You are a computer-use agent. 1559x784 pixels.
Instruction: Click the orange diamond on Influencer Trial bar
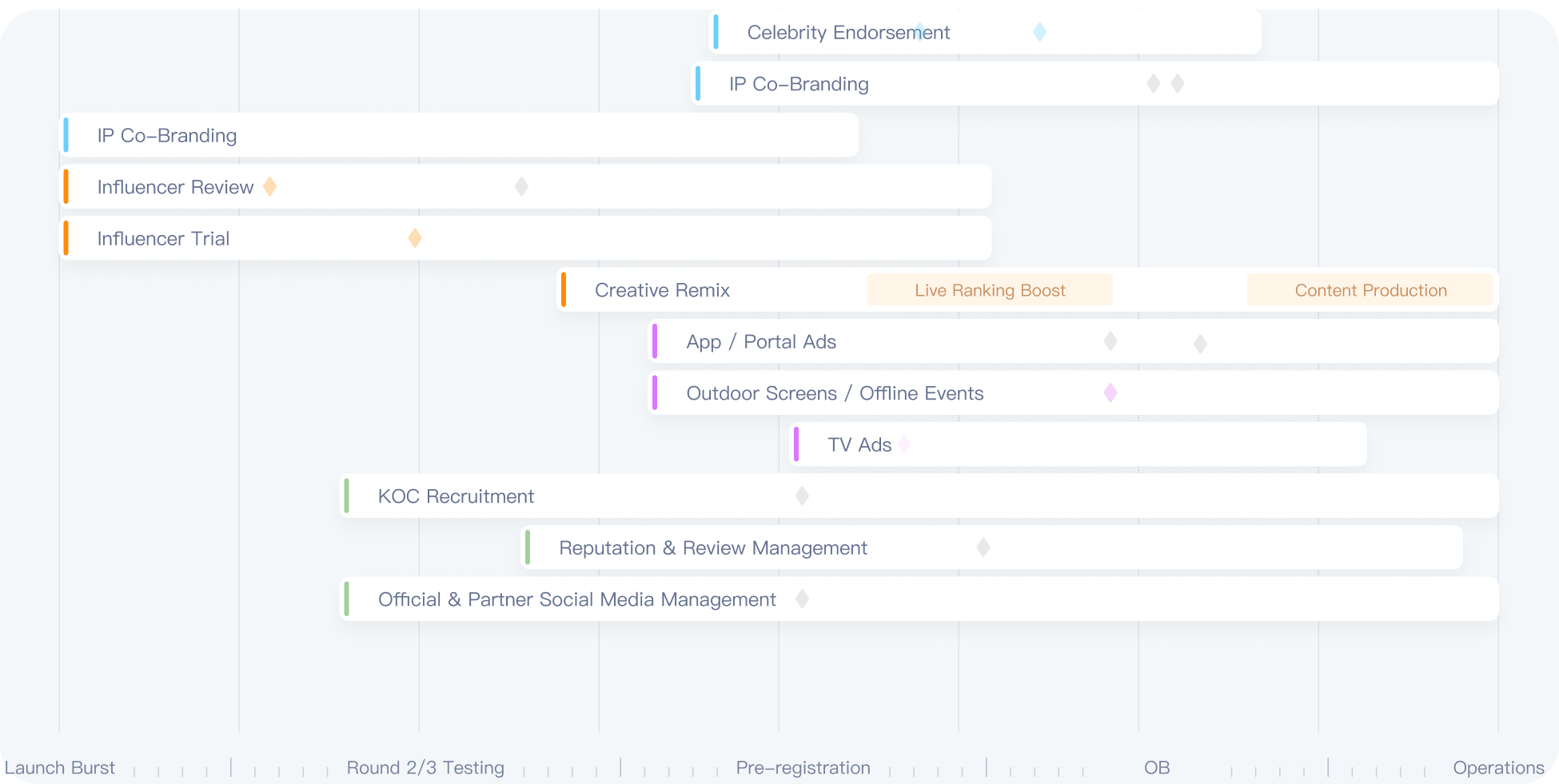pyautogui.click(x=415, y=238)
